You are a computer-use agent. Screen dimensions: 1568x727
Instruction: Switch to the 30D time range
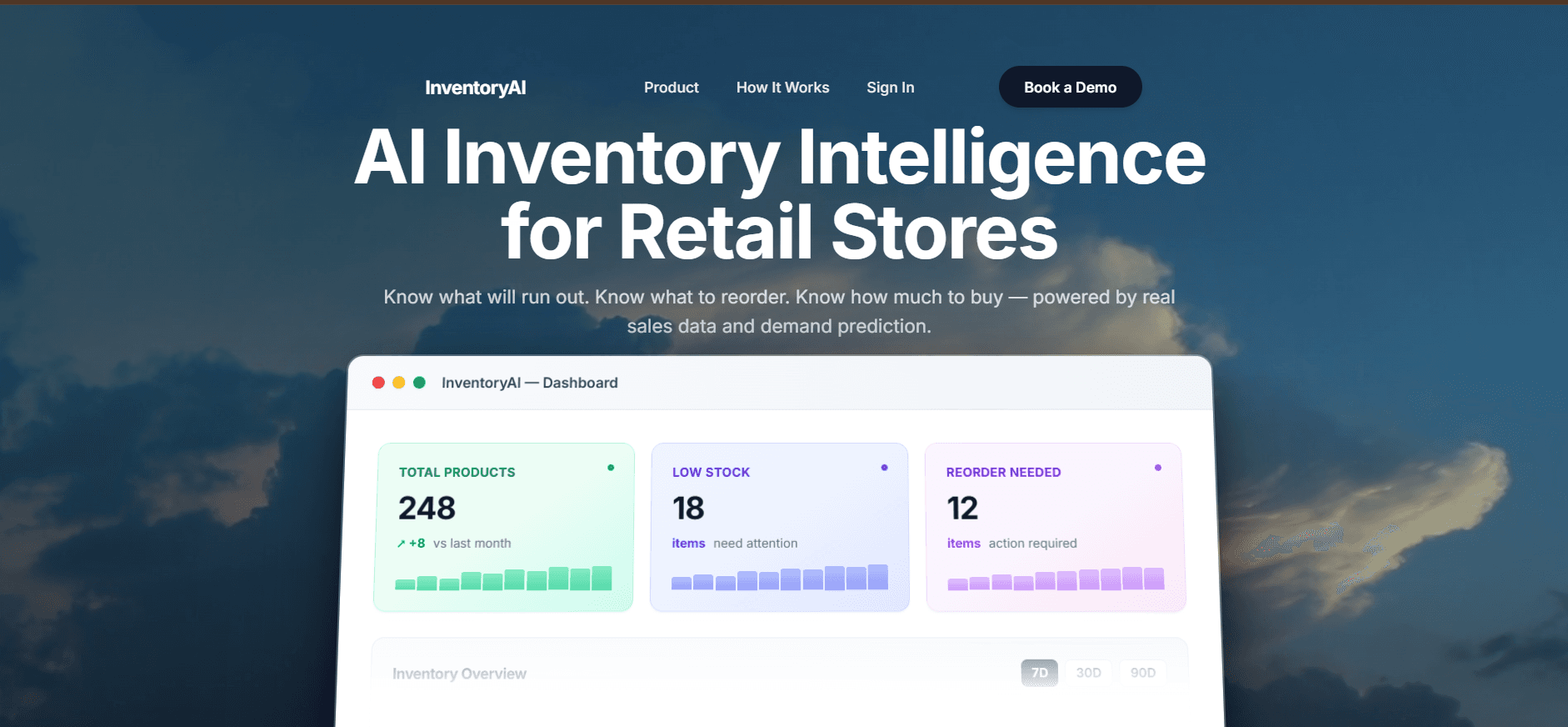point(1088,673)
